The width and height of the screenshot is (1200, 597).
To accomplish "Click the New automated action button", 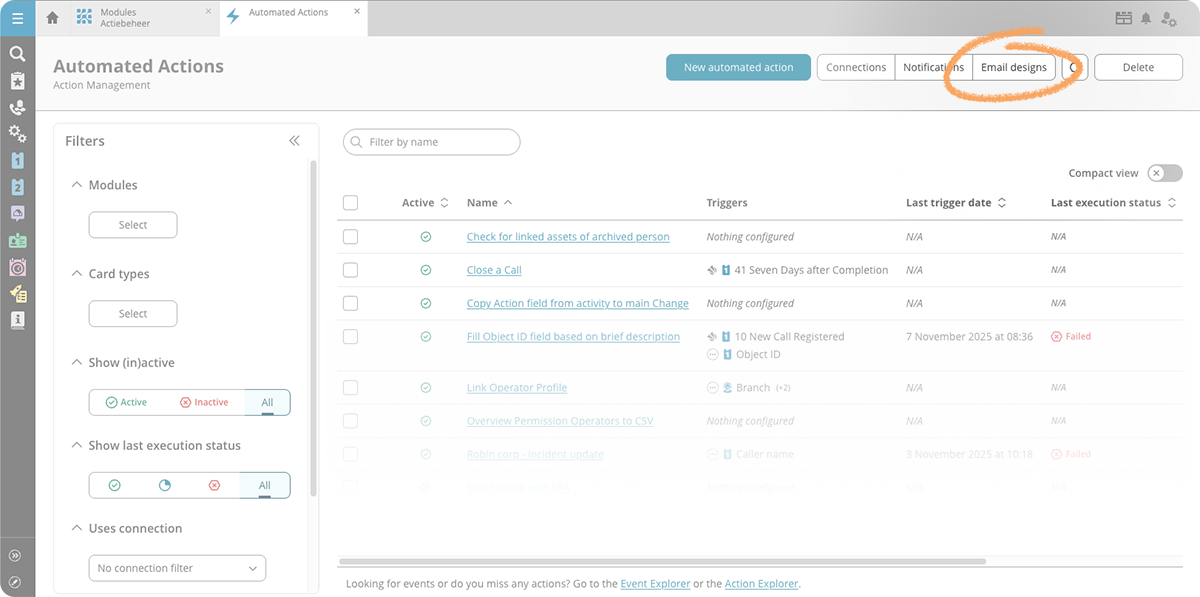I will (x=738, y=67).
